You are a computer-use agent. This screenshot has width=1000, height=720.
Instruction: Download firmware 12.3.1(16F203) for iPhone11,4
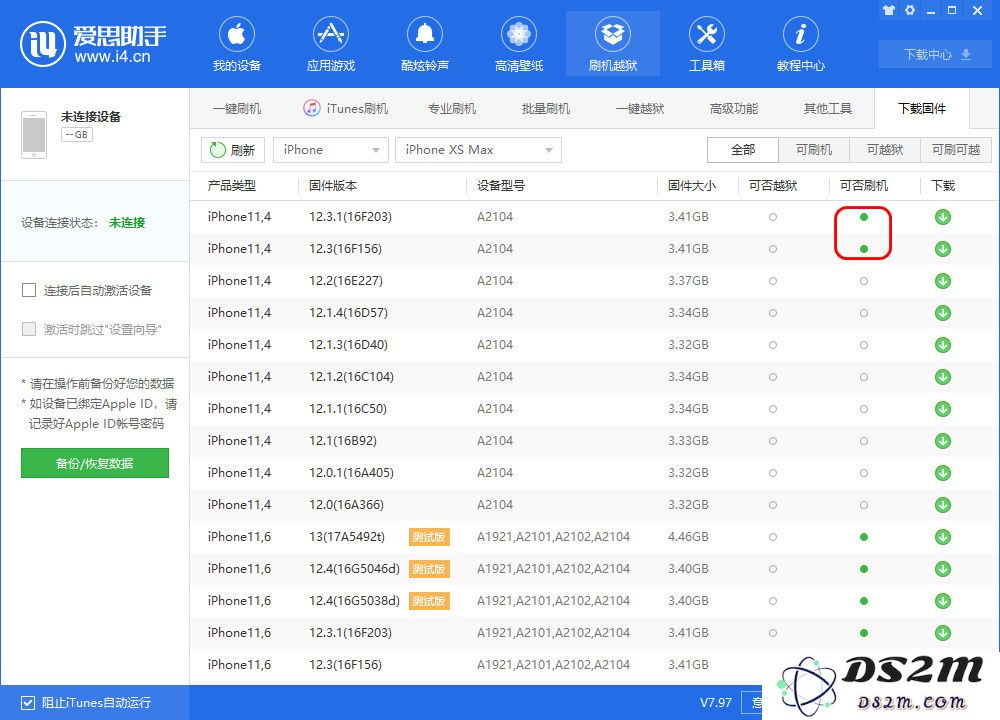[x=943, y=217]
